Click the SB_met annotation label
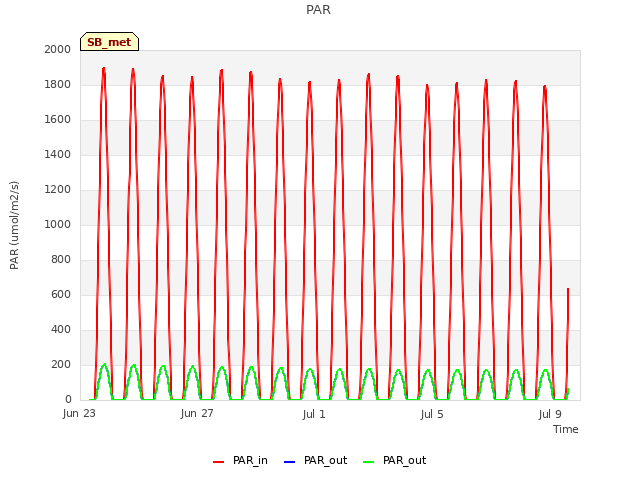Image resolution: width=640 pixels, height=480 pixels. point(109,42)
